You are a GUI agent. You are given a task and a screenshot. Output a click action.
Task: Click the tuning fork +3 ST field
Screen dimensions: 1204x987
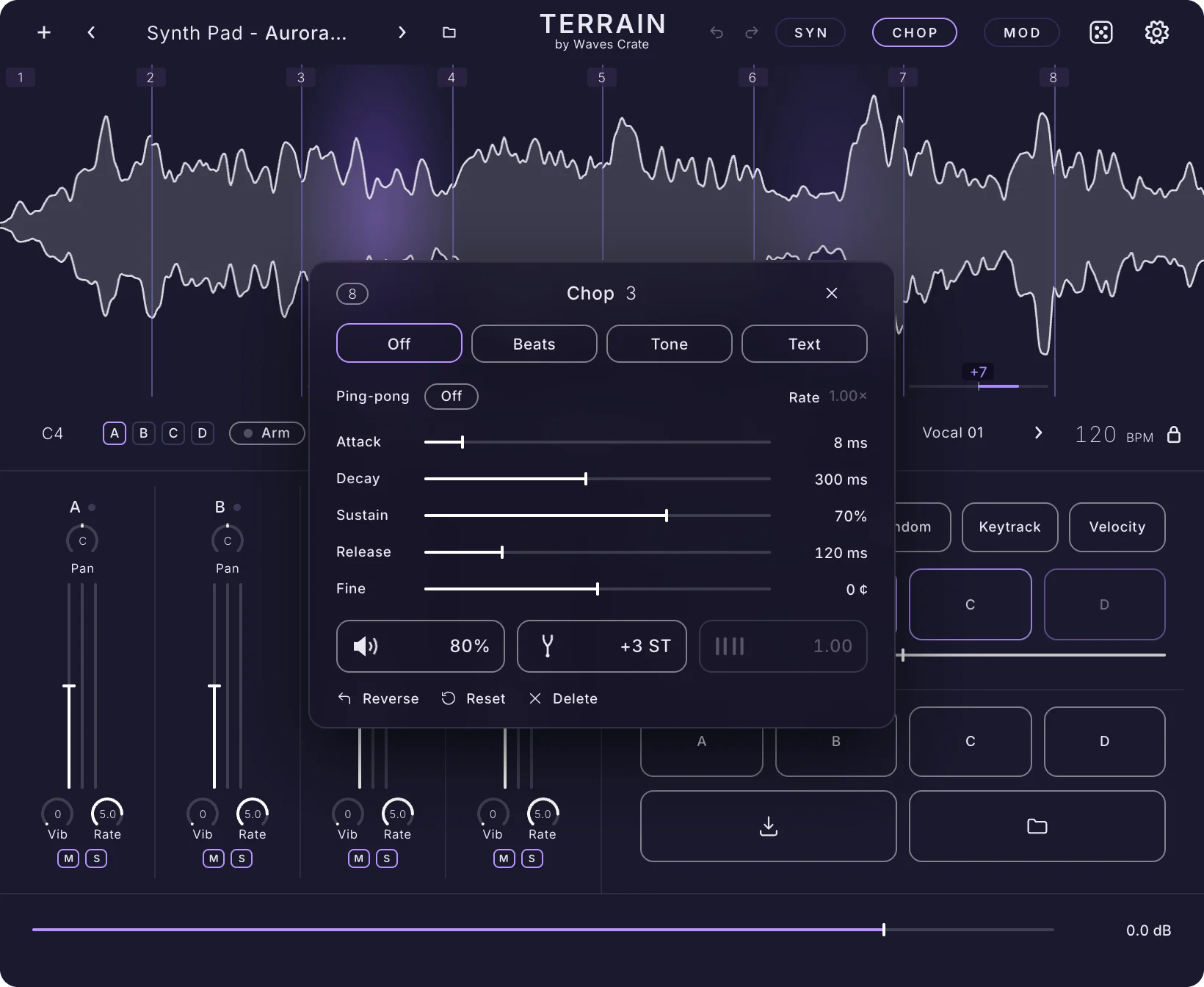point(602,646)
